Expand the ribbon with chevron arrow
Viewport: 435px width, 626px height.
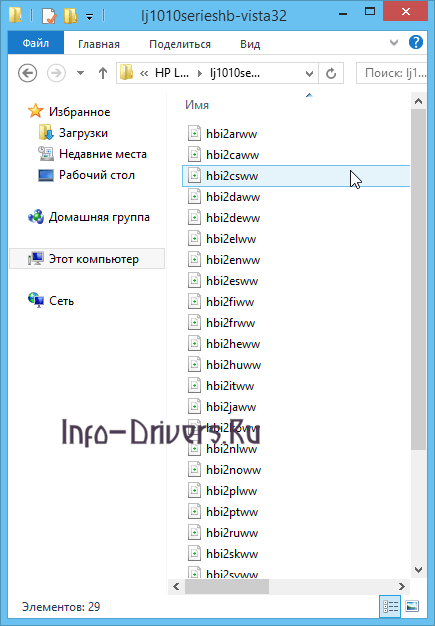point(394,42)
